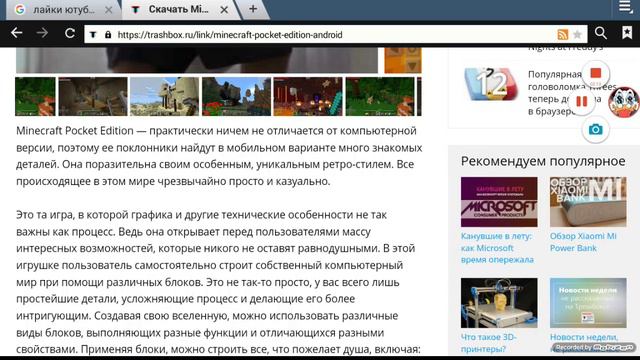640x360 pixels.
Task: Open the 'Новости недели' article image
Action: coord(588,303)
